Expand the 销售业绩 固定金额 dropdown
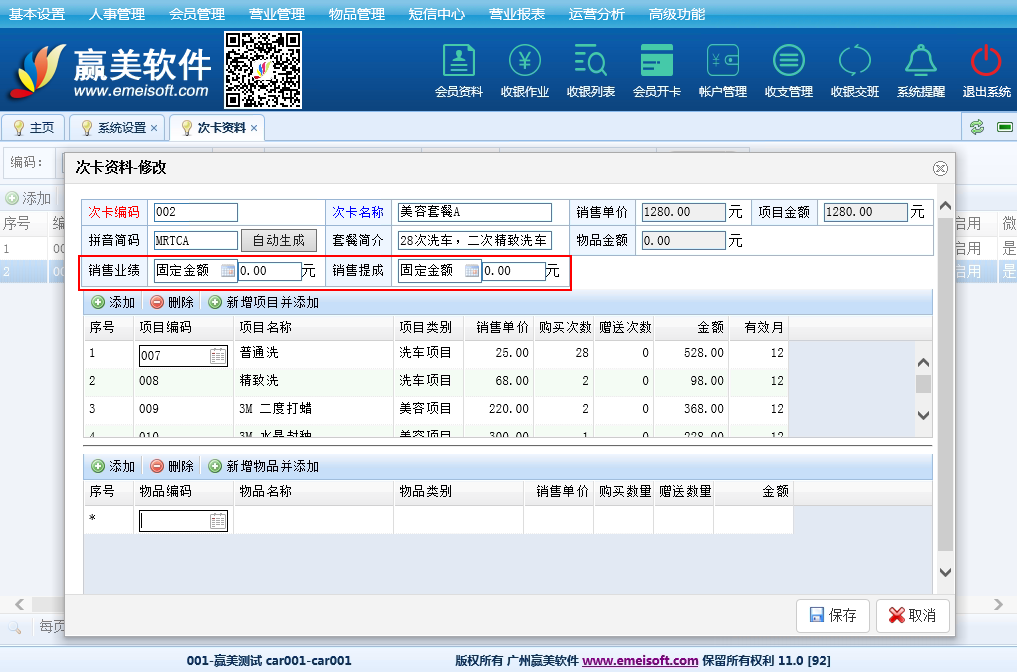Viewport: 1017px width, 672px height. coord(228,271)
